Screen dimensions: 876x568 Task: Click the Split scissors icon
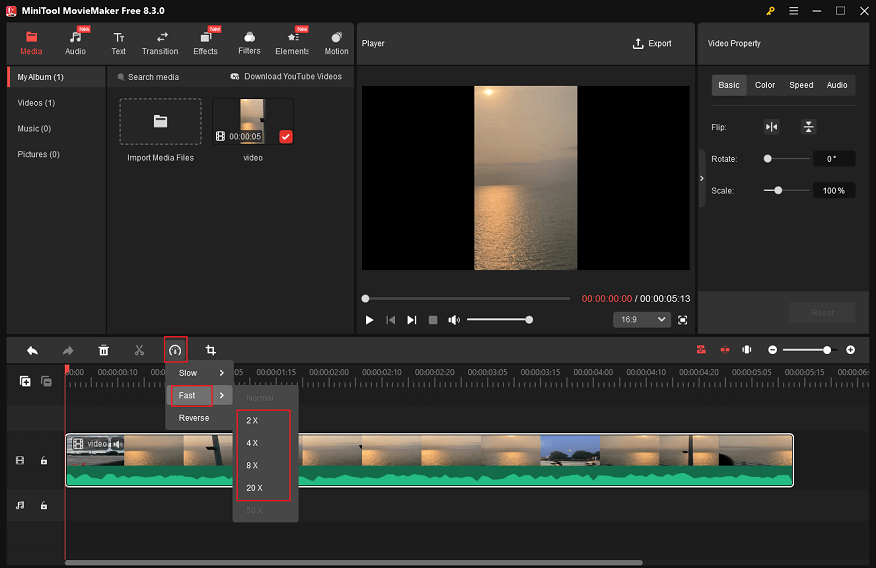coord(139,350)
